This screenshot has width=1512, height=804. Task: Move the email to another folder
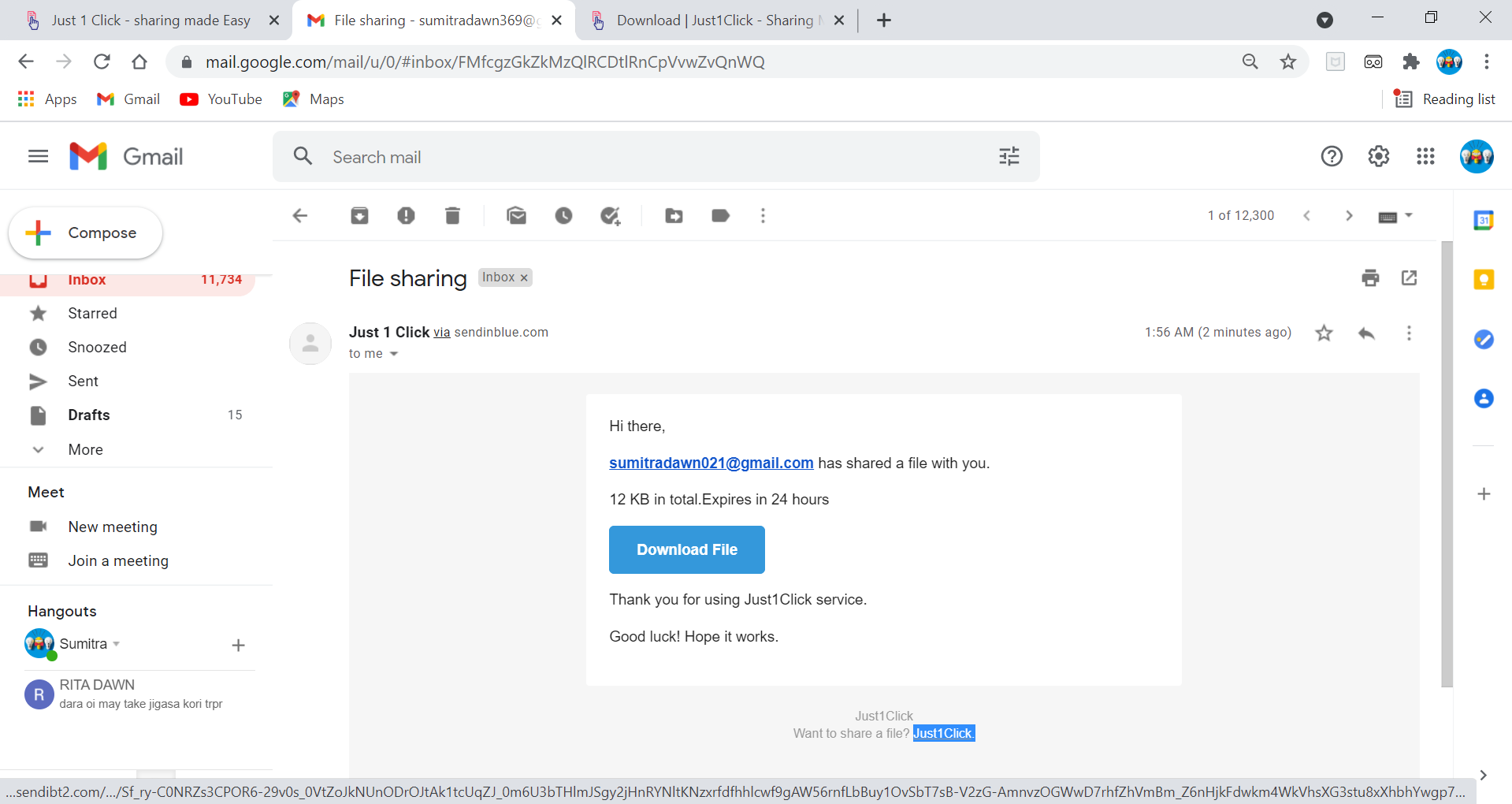674,215
